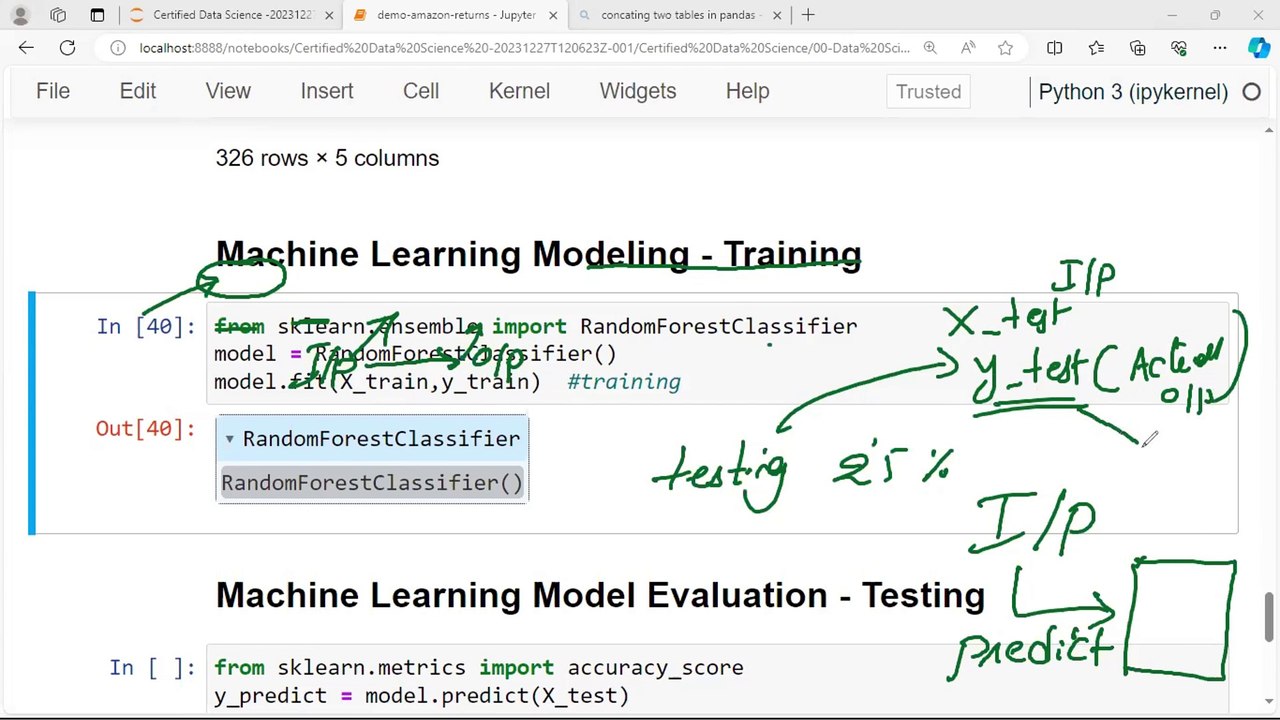Open browser Settings and more menu

[1220, 48]
